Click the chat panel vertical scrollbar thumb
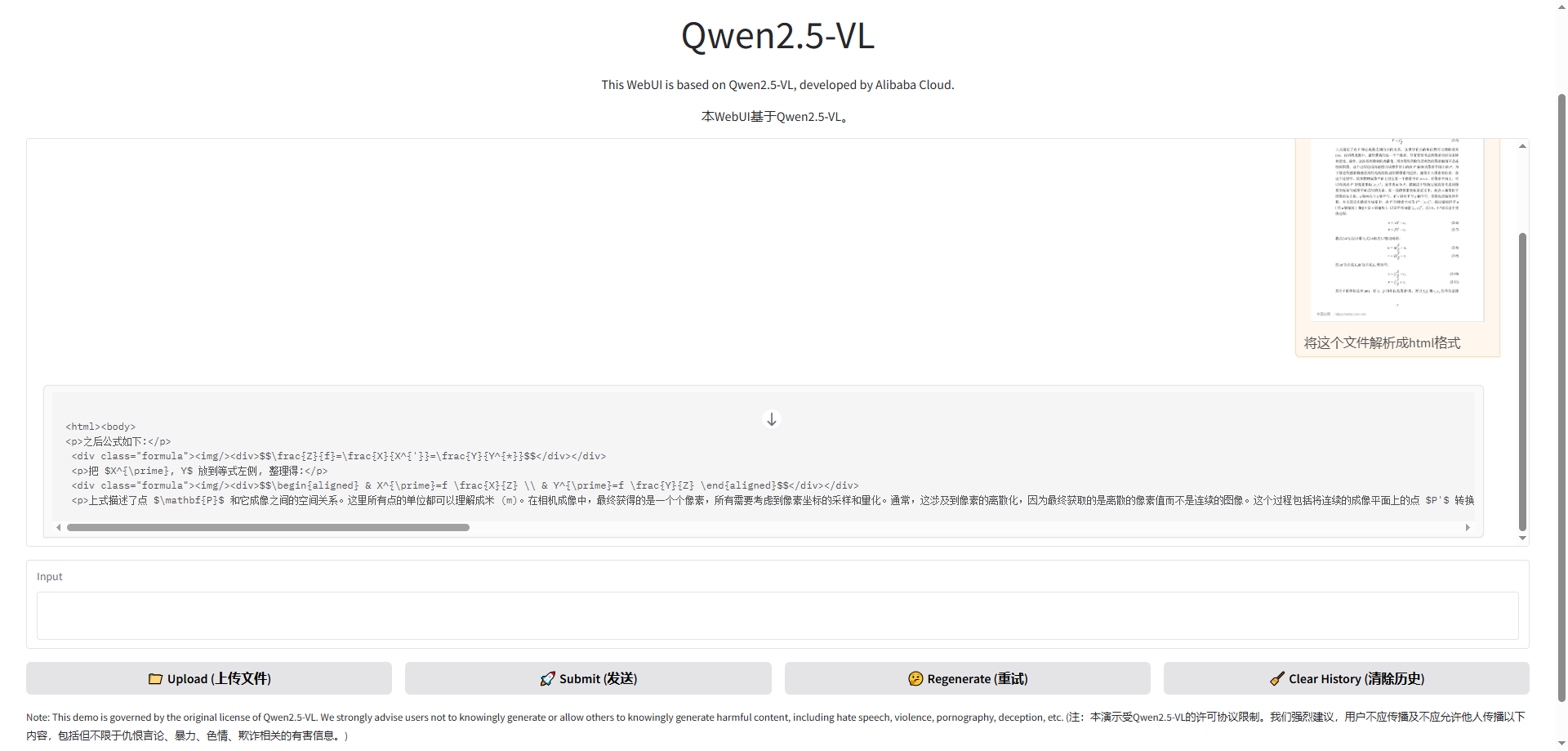 [x=1522, y=382]
